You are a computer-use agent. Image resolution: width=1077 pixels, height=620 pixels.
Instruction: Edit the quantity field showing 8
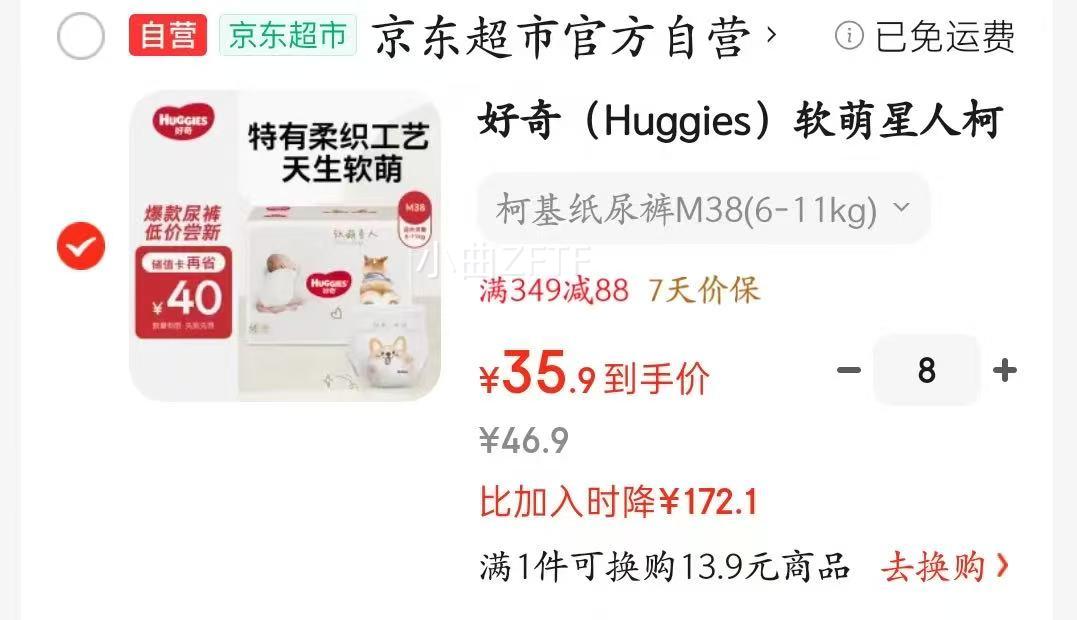pos(927,370)
